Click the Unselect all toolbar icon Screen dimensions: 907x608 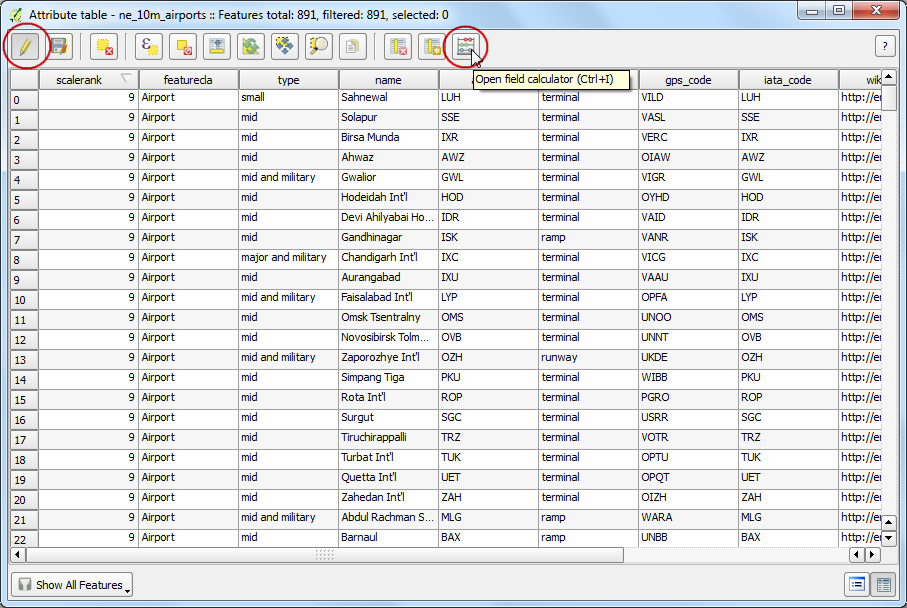[x=183, y=46]
